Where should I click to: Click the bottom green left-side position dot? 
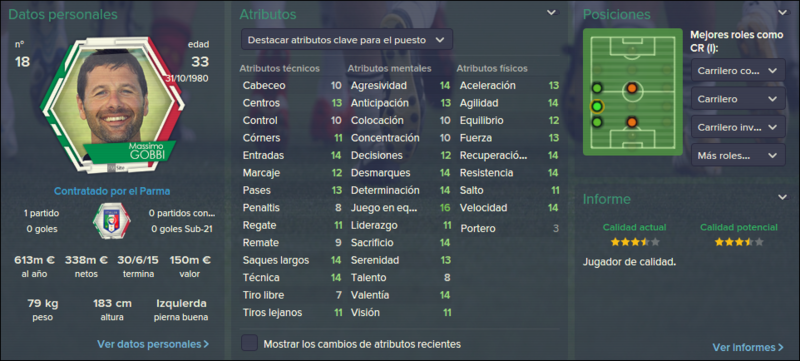[x=597, y=122]
